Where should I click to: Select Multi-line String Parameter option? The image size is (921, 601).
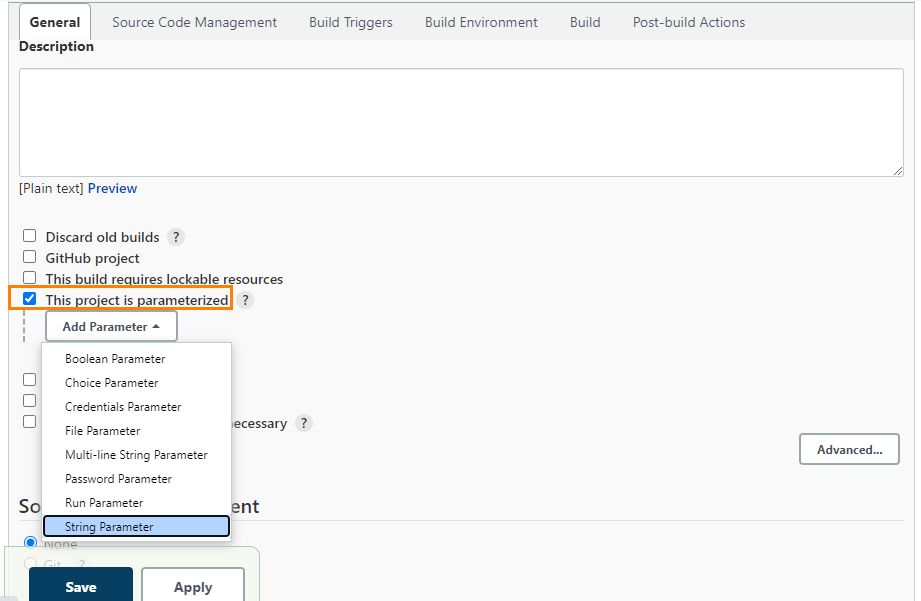(x=135, y=454)
